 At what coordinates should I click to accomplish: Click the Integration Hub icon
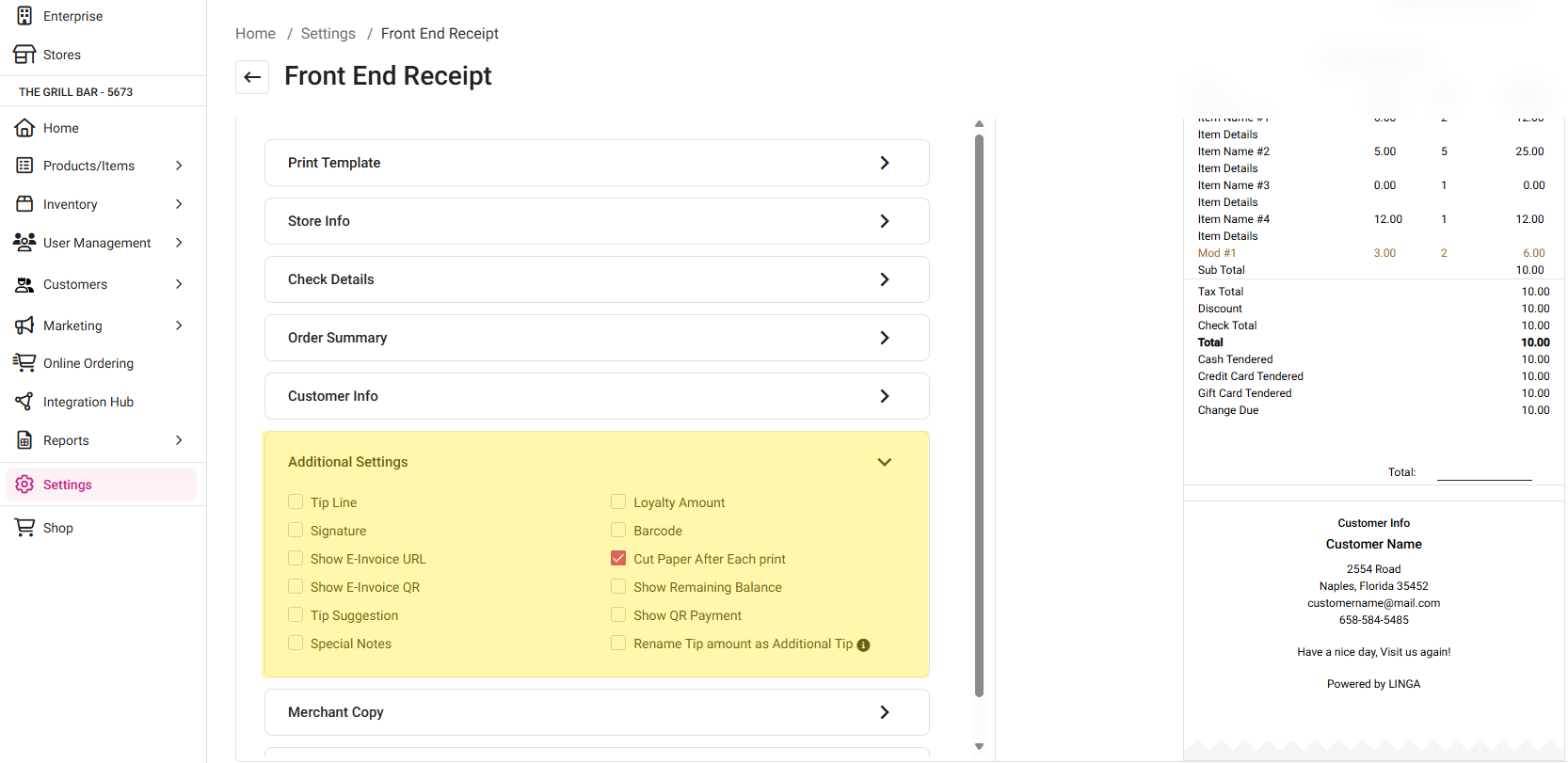click(24, 402)
